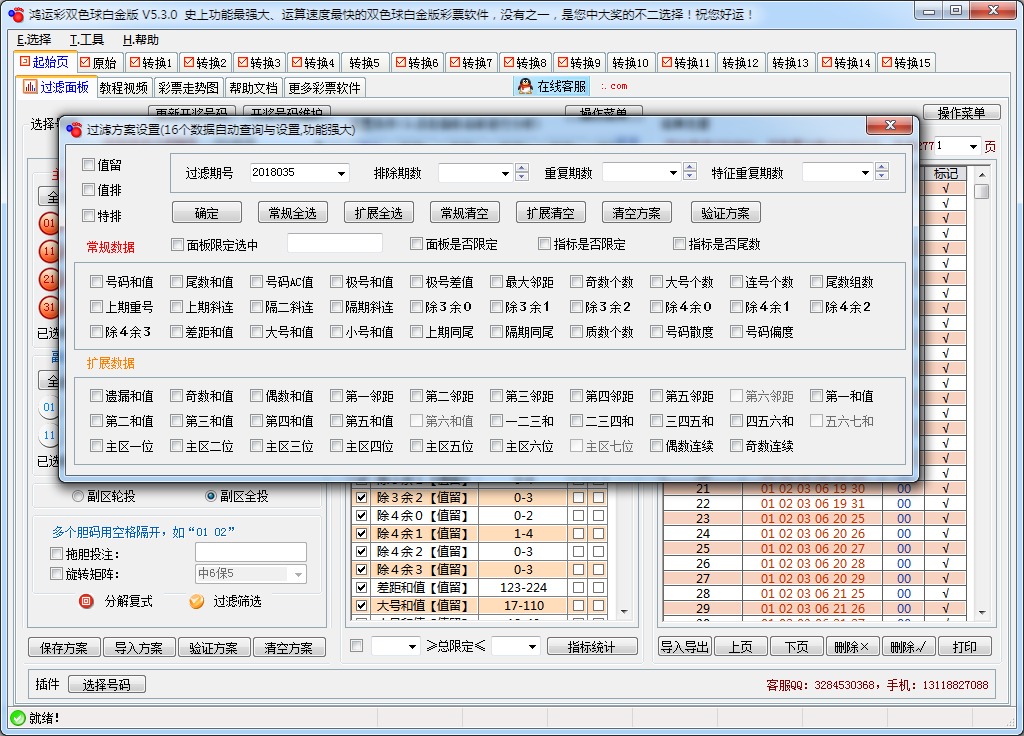Enable the 值留 checkbox
The image size is (1024, 736).
pyautogui.click(x=88, y=165)
